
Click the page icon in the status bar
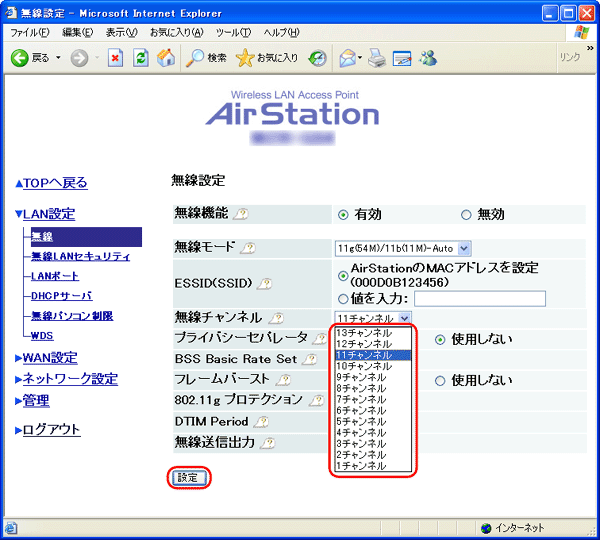tap(11, 528)
